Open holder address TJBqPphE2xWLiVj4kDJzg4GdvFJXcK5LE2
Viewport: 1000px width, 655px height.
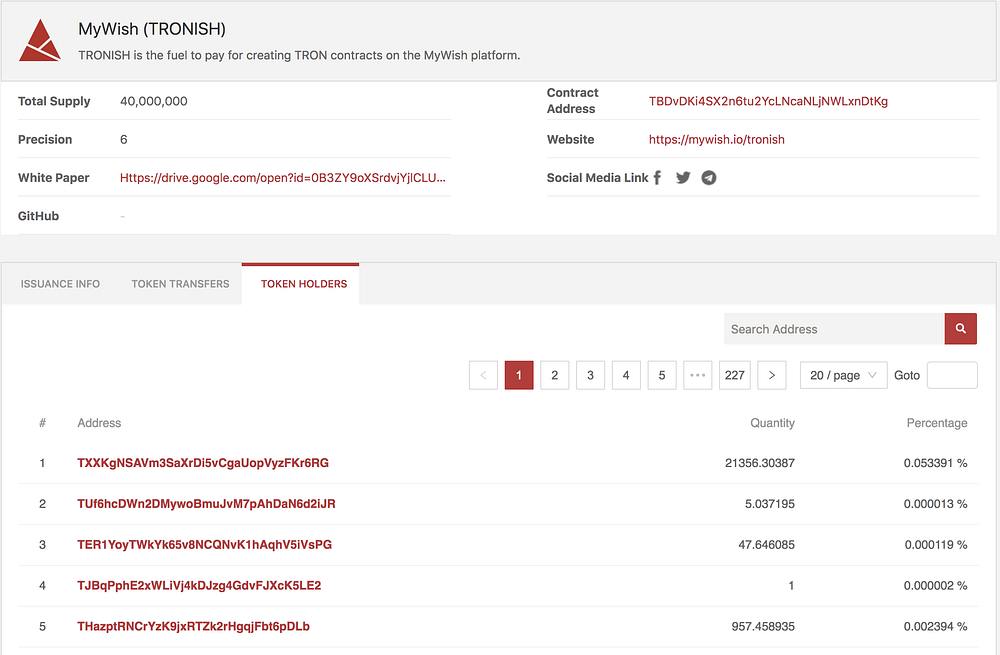click(199, 585)
